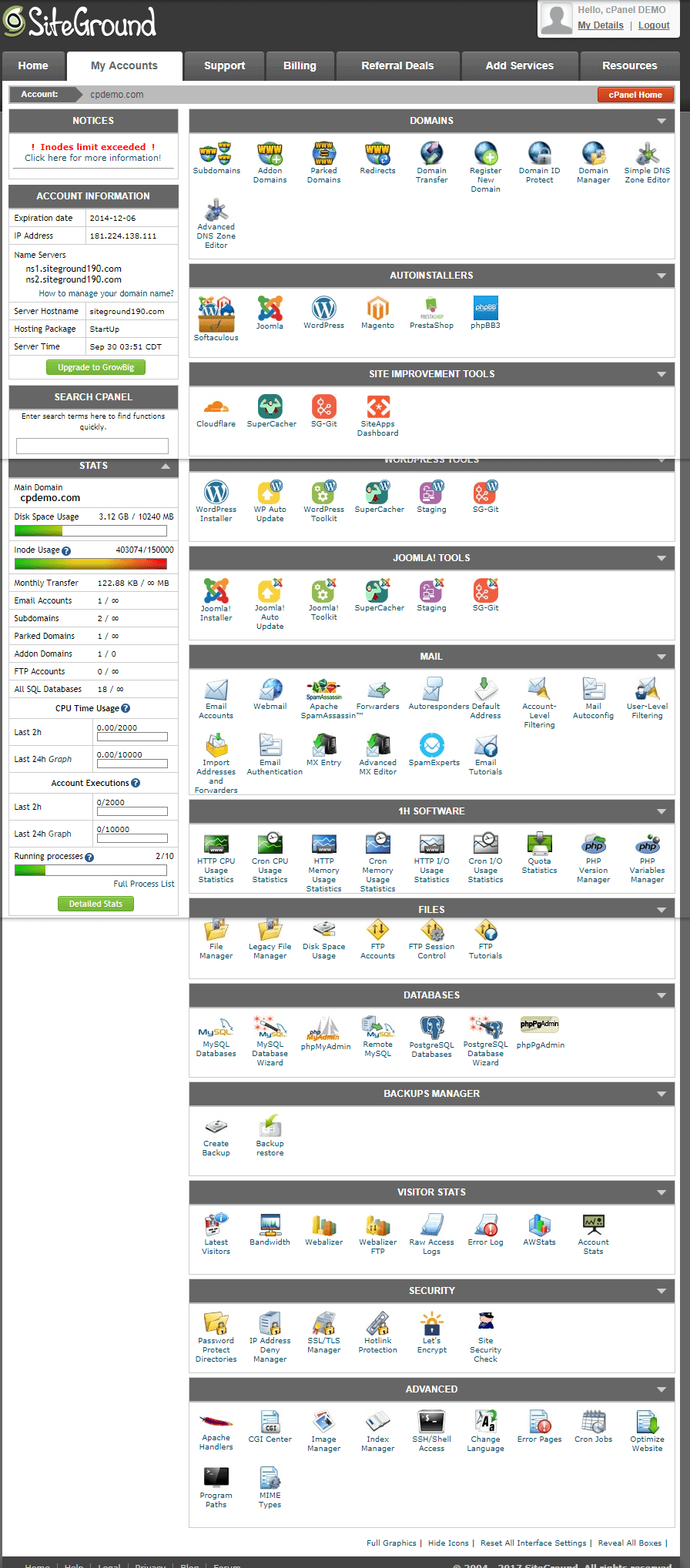
Task: Open the Support tab
Action: pyautogui.click(x=224, y=66)
